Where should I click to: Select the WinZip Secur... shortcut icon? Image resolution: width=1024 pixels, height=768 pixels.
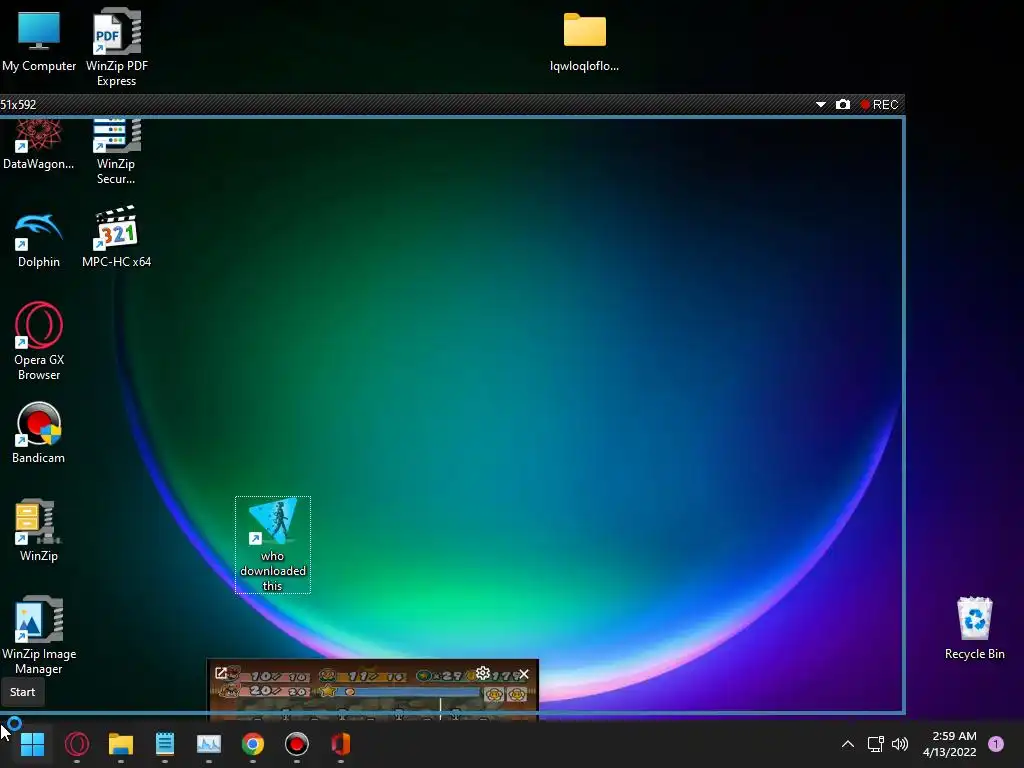click(x=116, y=152)
